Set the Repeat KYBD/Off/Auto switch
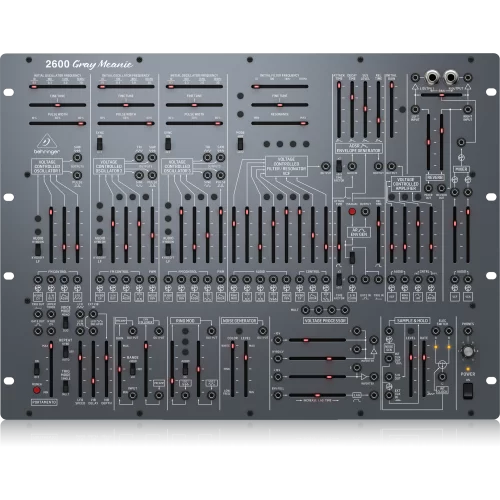Viewport: 500px width, 500px height. click(x=66, y=352)
